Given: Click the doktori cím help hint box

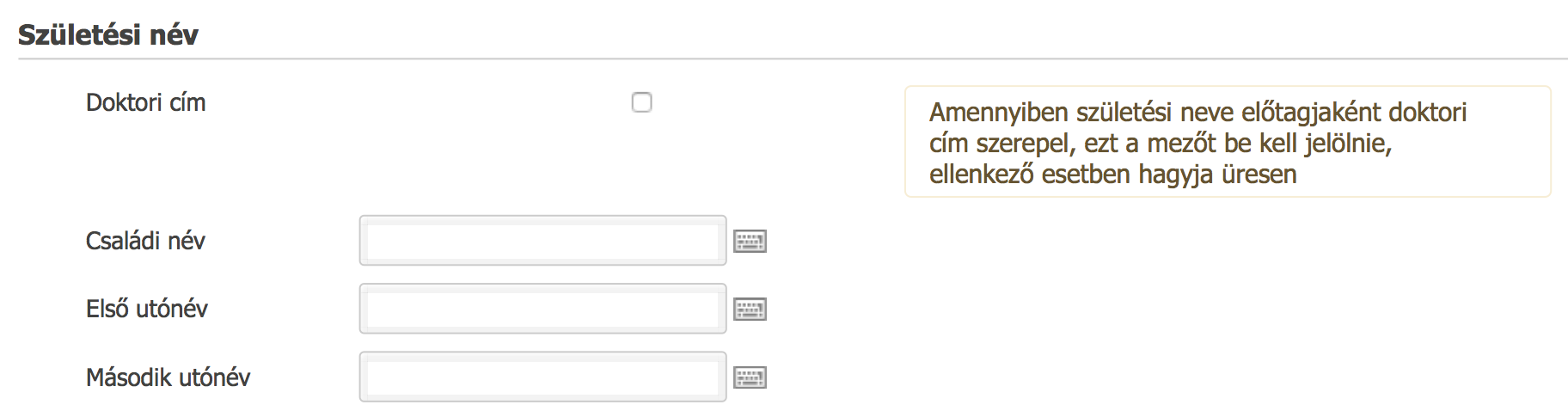Looking at the screenshot, I should [1228, 142].
